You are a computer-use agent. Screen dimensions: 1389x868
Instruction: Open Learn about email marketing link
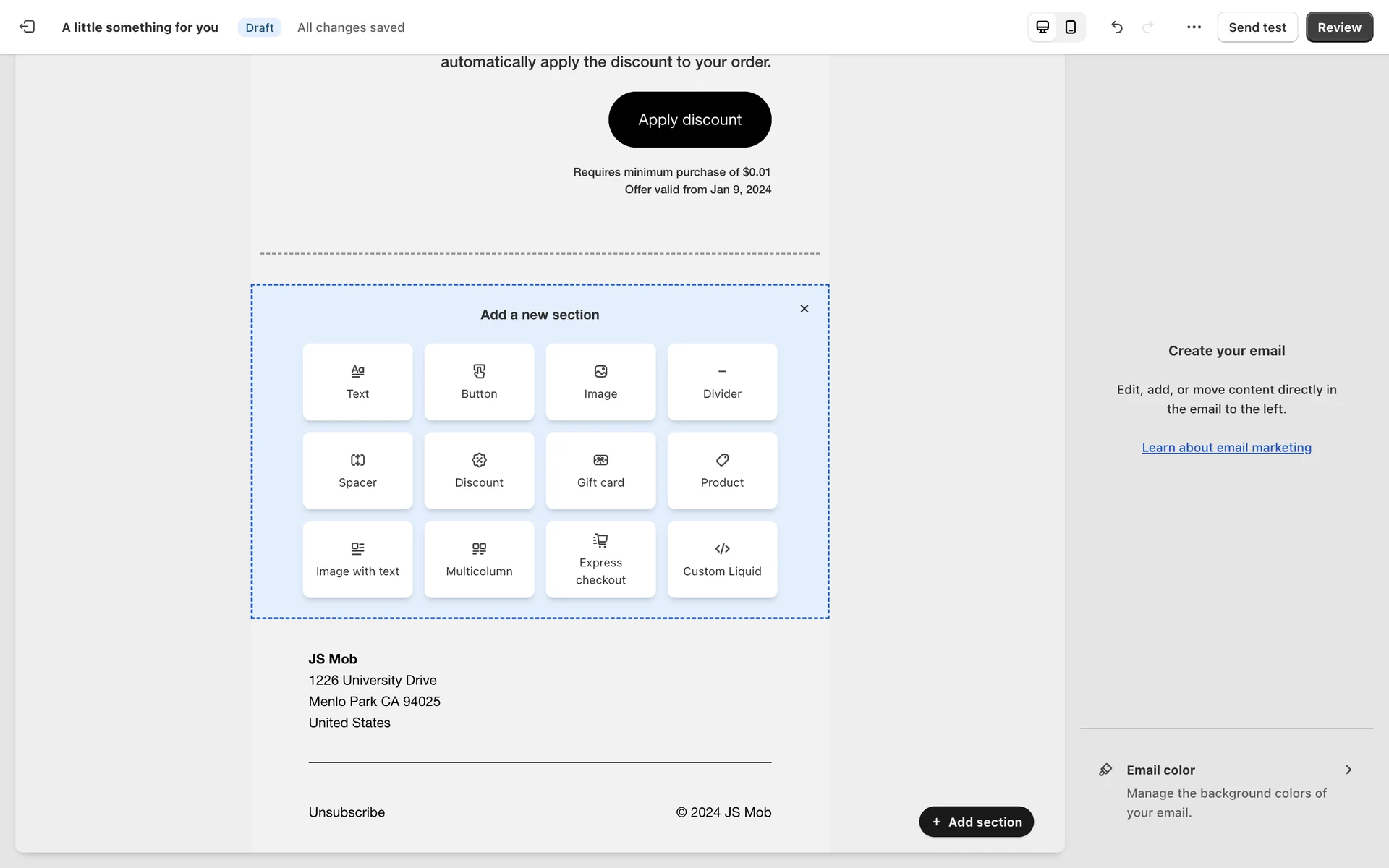coord(1226,448)
